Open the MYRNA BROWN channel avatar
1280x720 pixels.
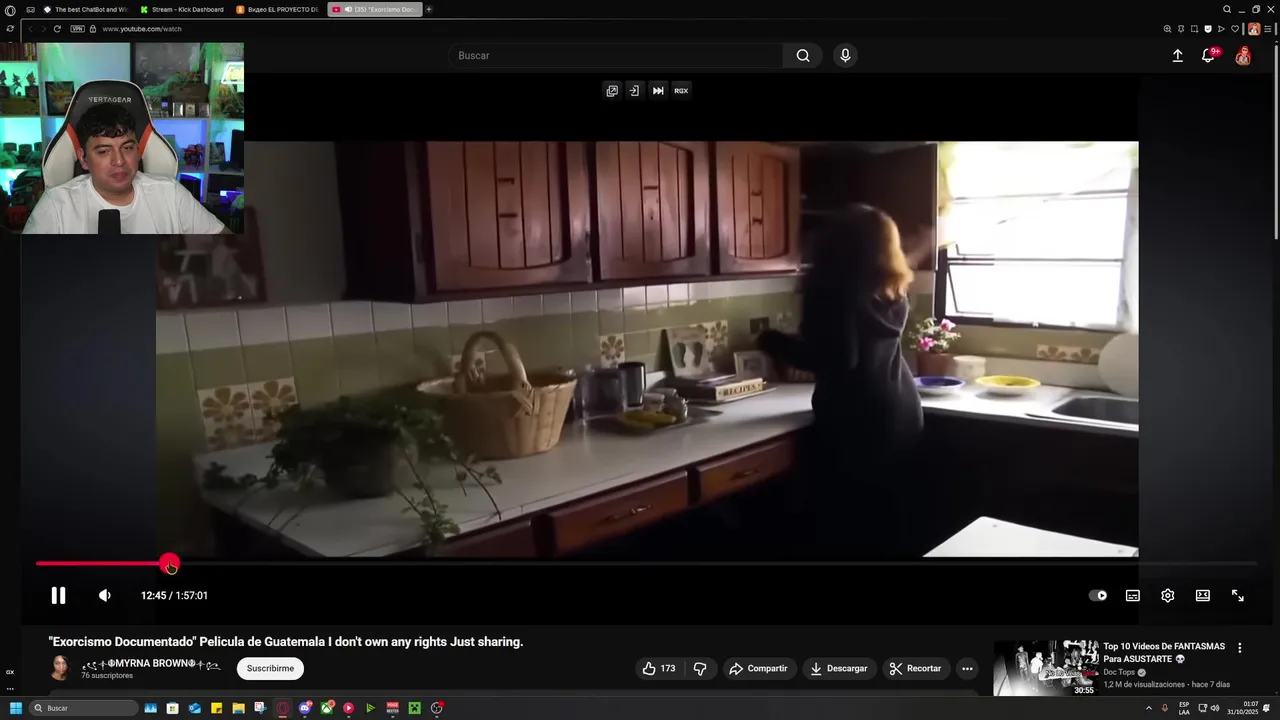[60, 668]
